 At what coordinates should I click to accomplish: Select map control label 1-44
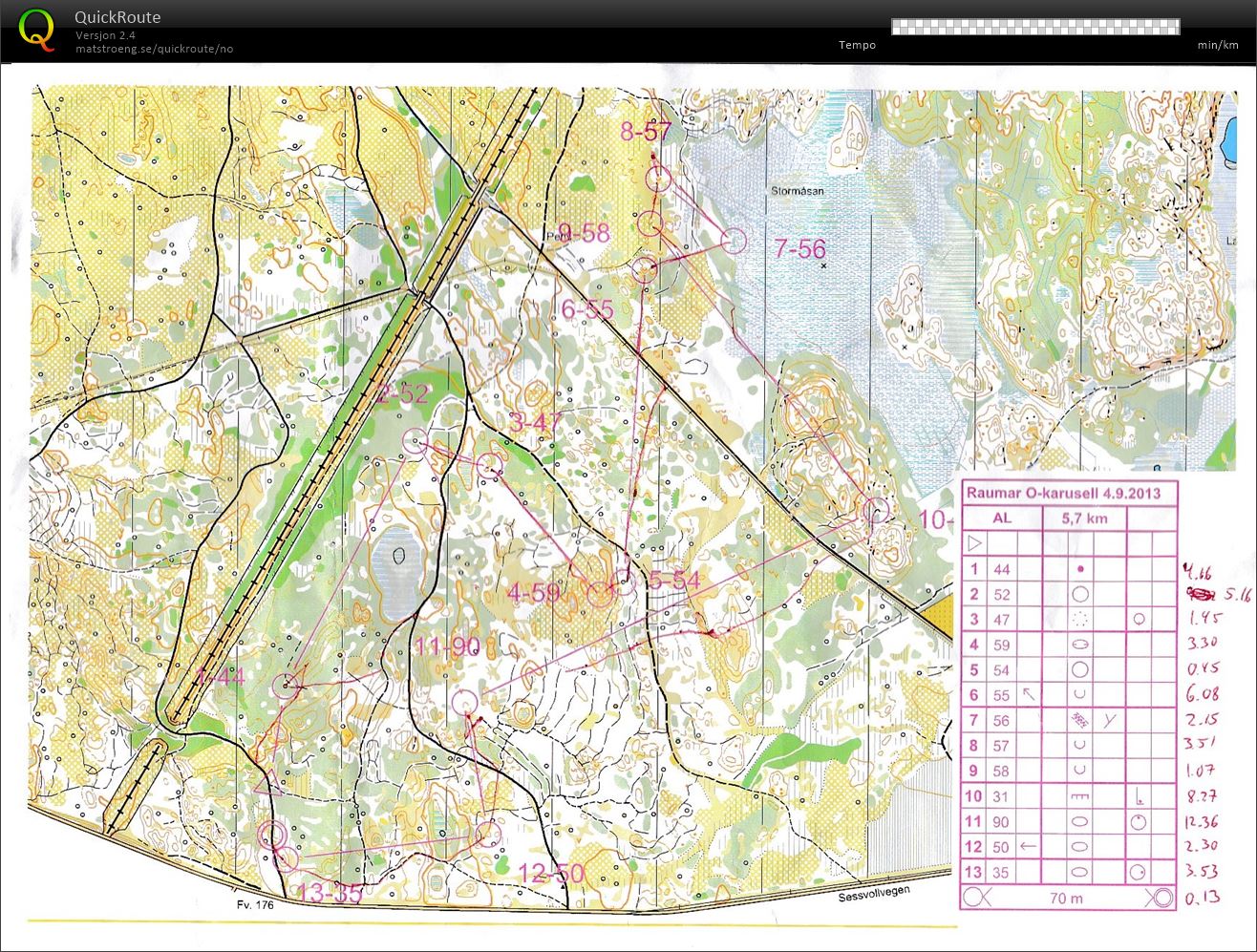coord(221,677)
